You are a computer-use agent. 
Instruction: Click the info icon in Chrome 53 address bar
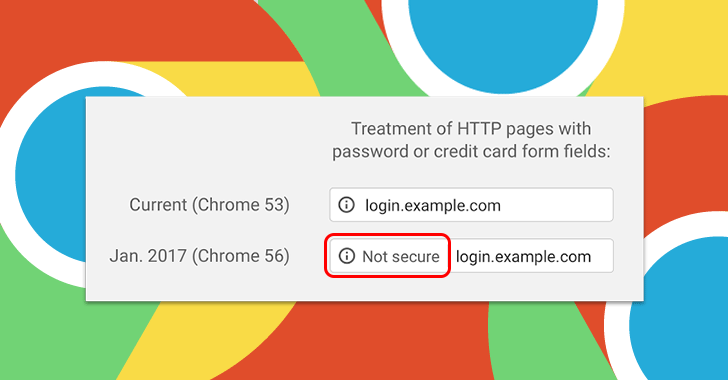[346, 204]
